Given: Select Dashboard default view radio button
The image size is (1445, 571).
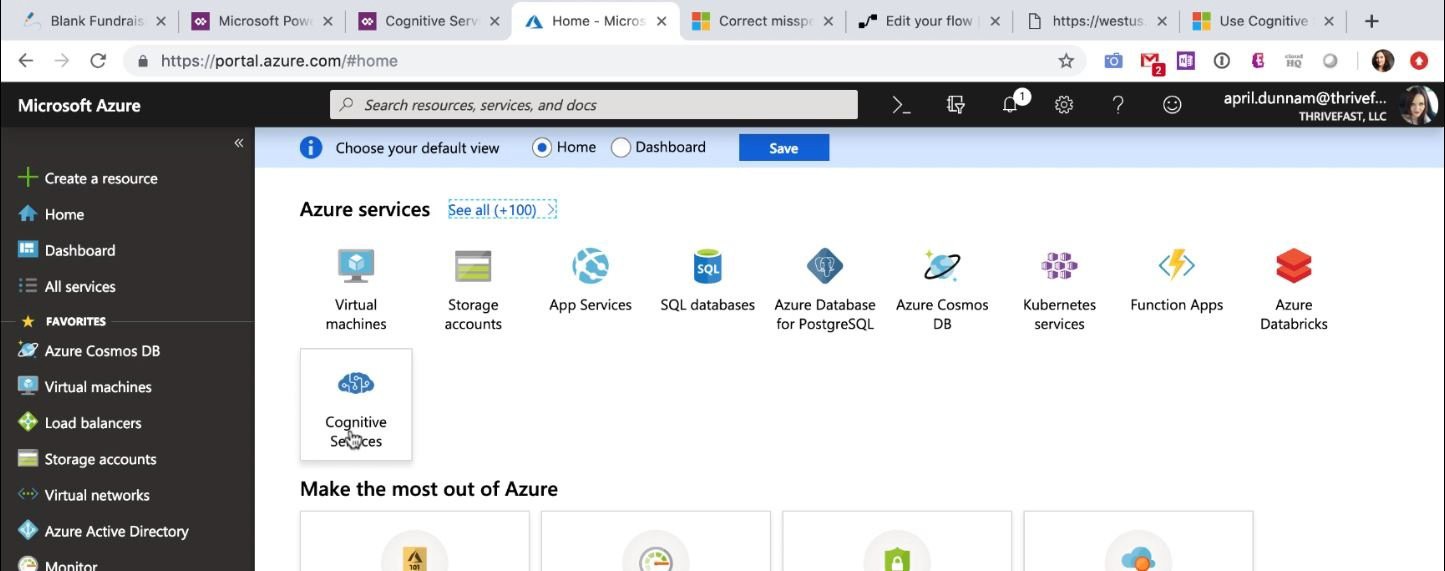Looking at the screenshot, I should click(x=620, y=148).
